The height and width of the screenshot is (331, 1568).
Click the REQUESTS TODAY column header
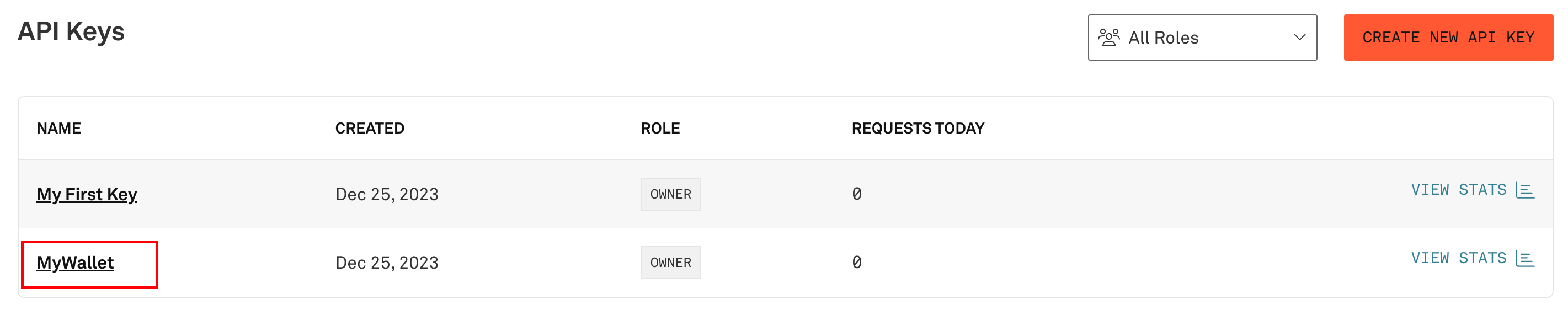coord(918,129)
